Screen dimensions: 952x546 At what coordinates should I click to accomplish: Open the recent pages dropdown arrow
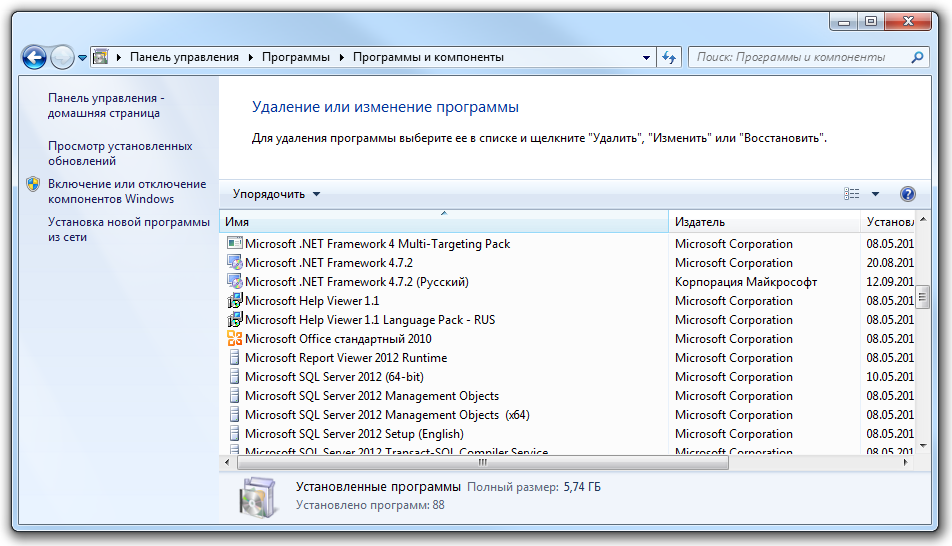(82, 58)
